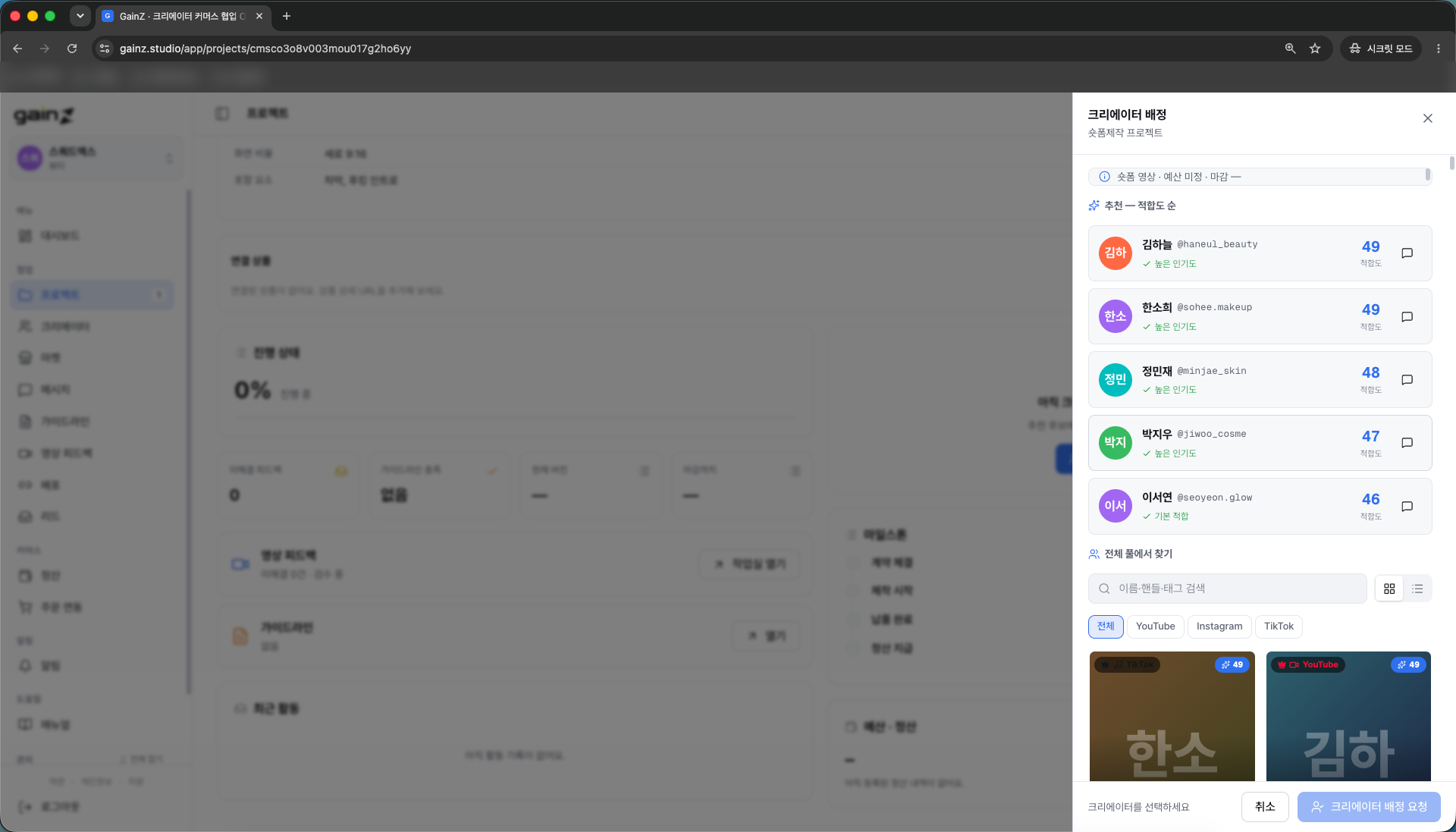Filter creators by YouTube

(x=1155, y=626)
